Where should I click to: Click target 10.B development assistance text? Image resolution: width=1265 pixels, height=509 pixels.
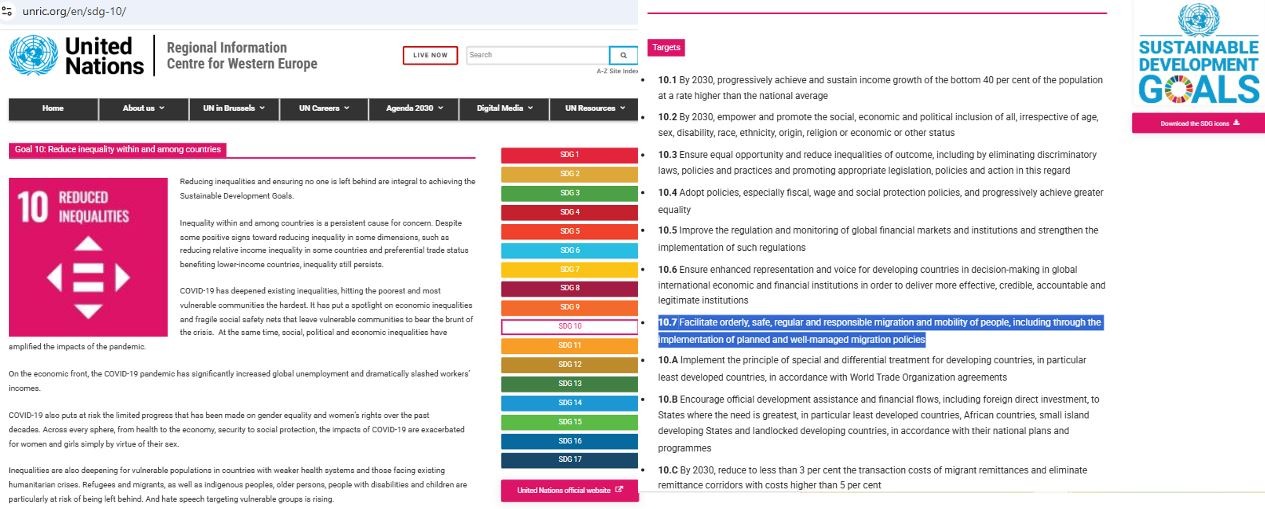[x=878, y=424]
